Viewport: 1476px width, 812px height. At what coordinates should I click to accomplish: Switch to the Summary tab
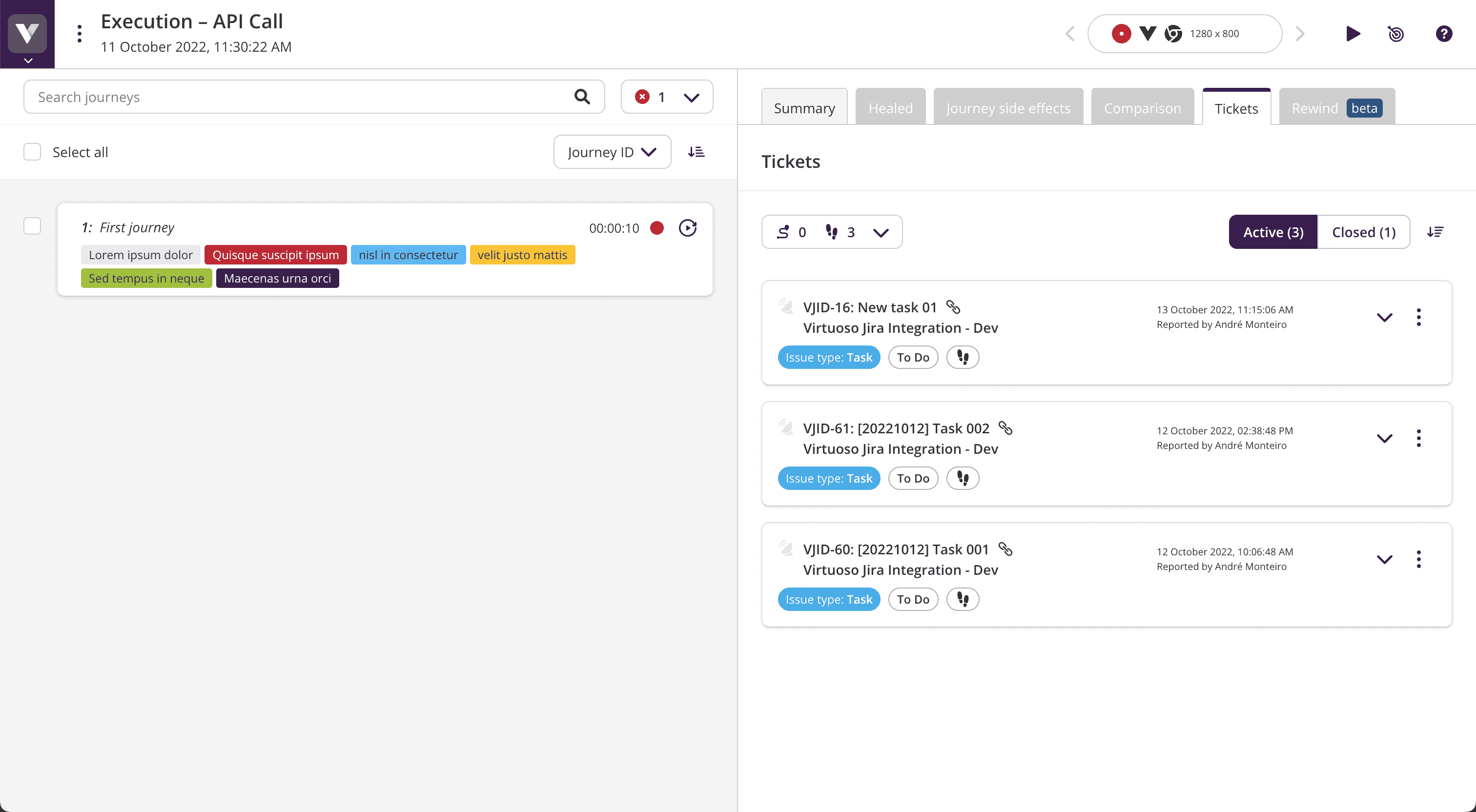pyautogui.click(x=804, y=107)
